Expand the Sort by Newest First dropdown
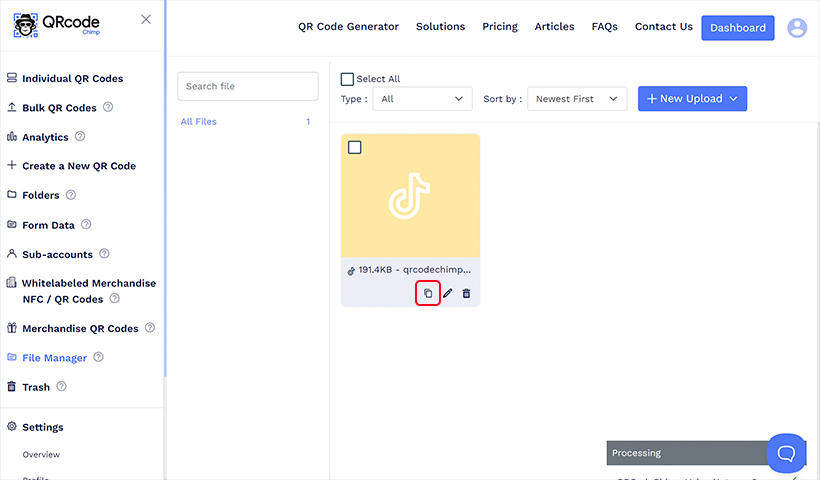 [577, 99]
